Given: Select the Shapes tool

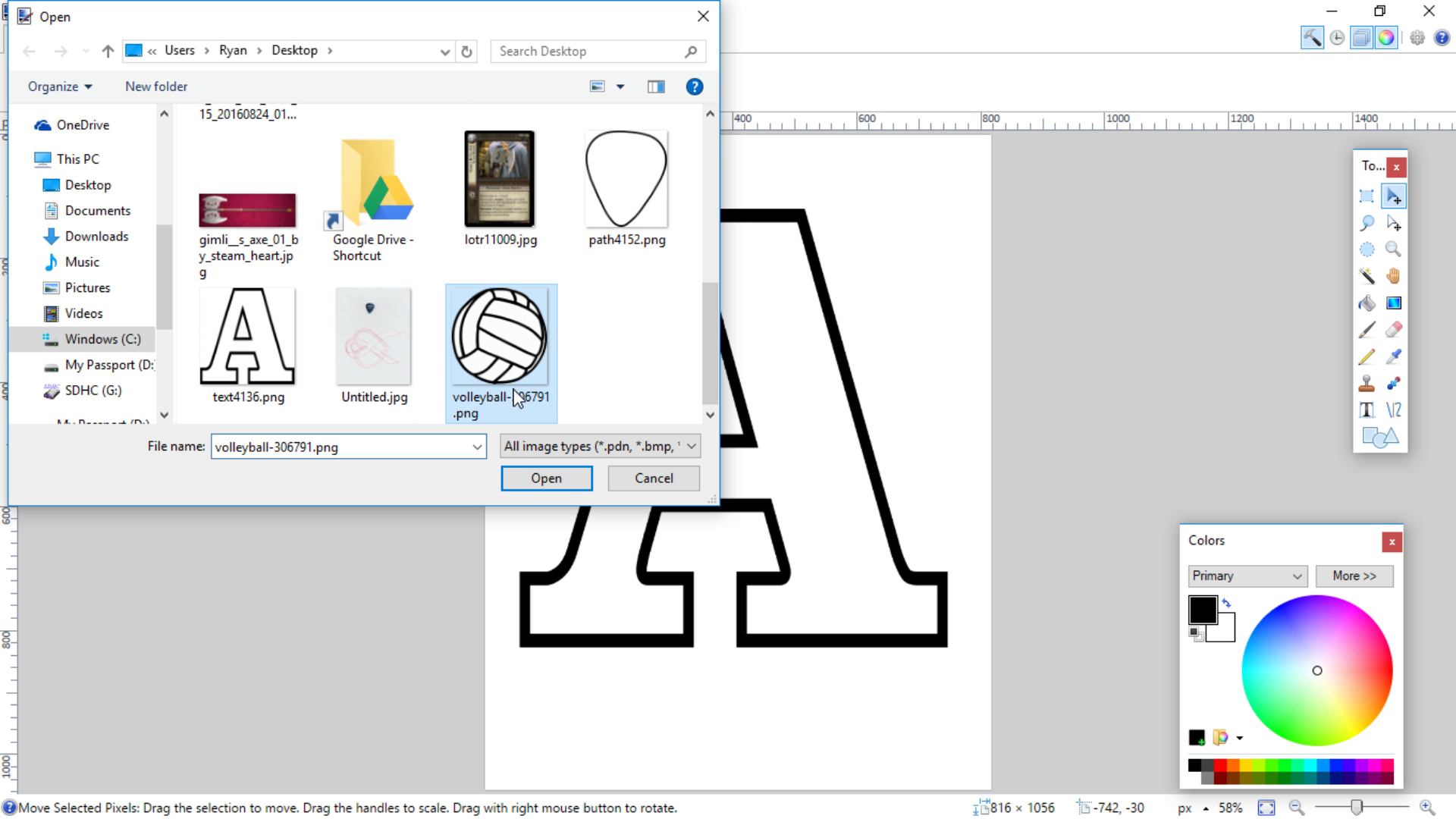Looking at the screenshot, I should click(1379, 438).
